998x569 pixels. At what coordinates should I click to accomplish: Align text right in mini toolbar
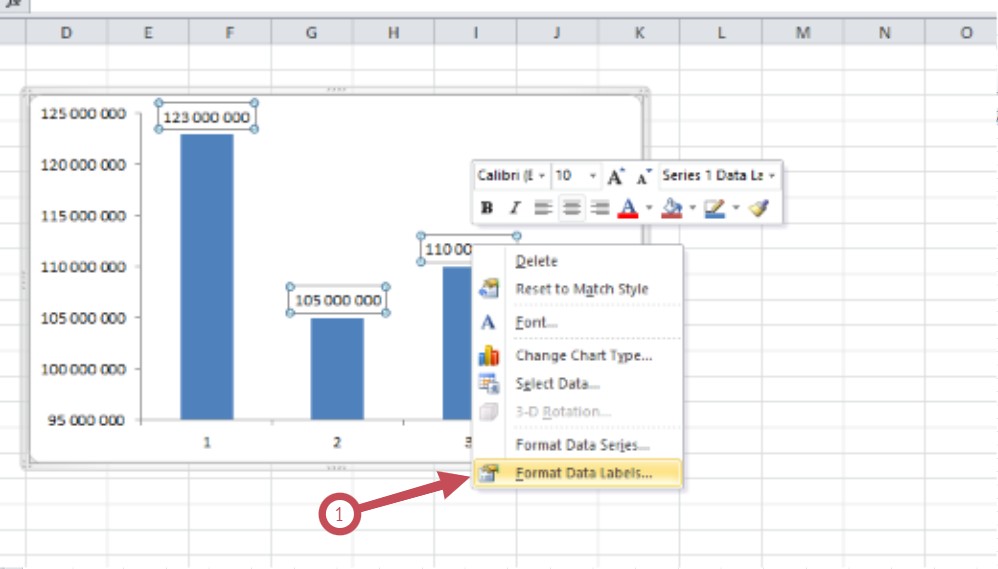pyautogui.click(x=600, y=208)
